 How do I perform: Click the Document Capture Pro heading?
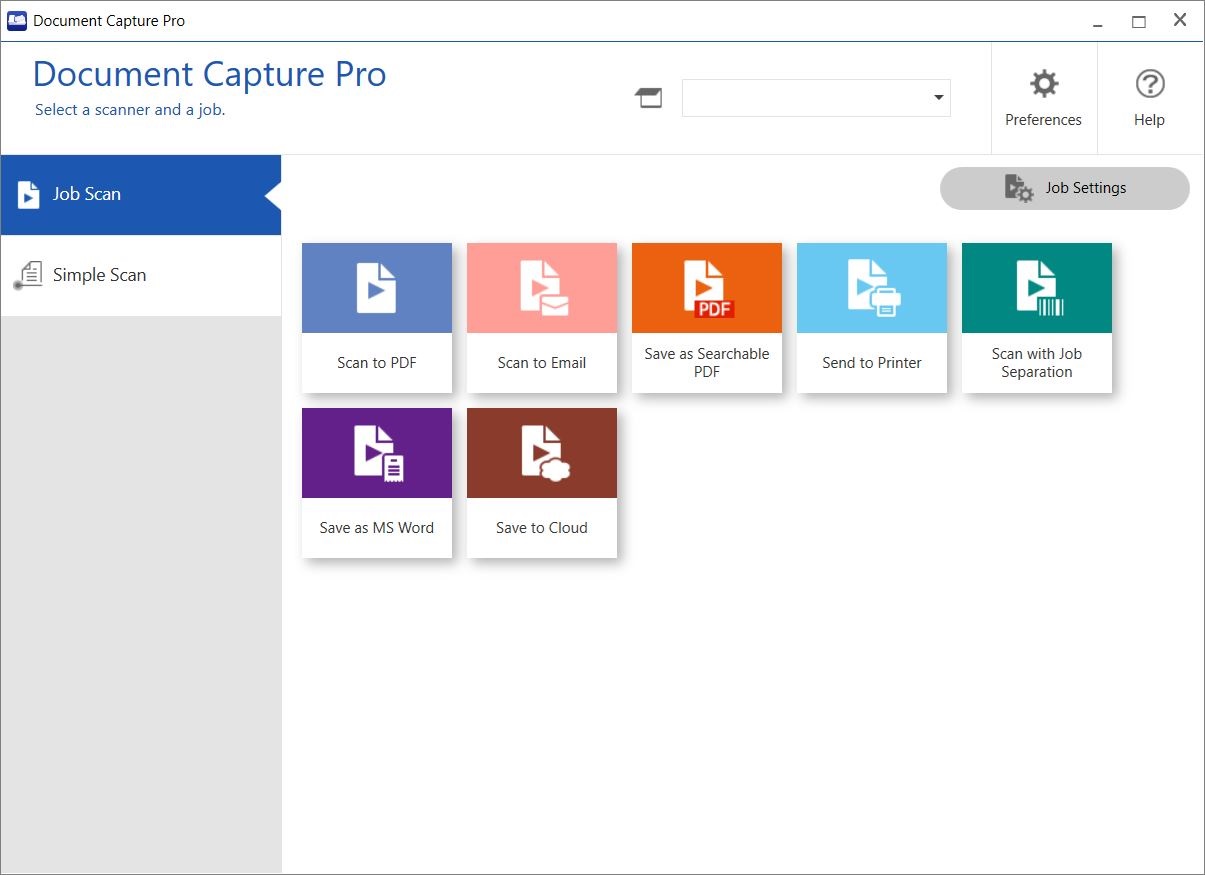click(209, 74)
